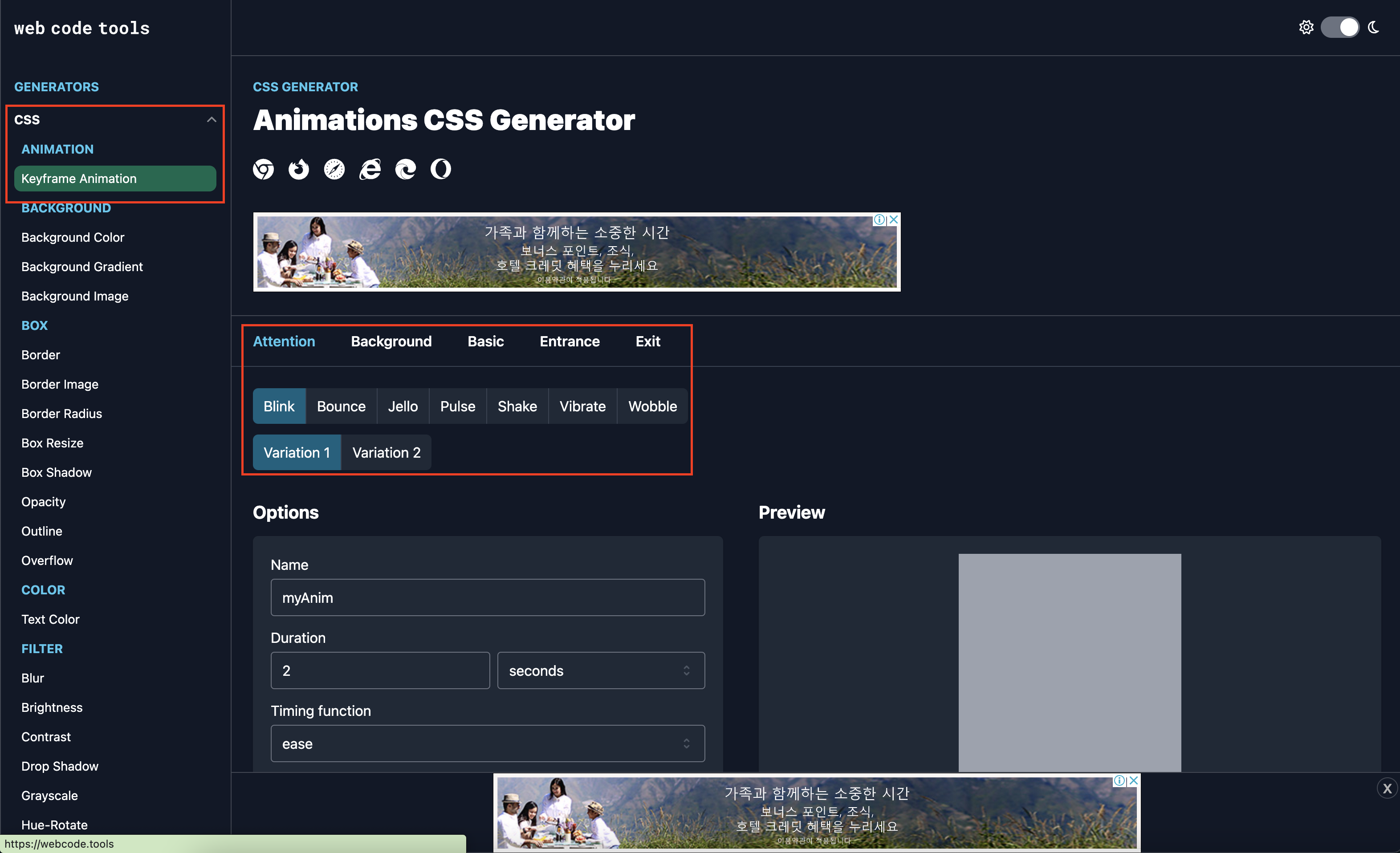Open the seconds duration unit dropdown
The image size is (1400, 853).
click(601, 671)
